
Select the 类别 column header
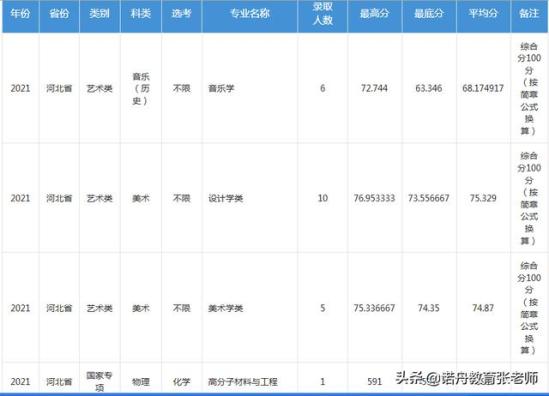pos(99,14)
